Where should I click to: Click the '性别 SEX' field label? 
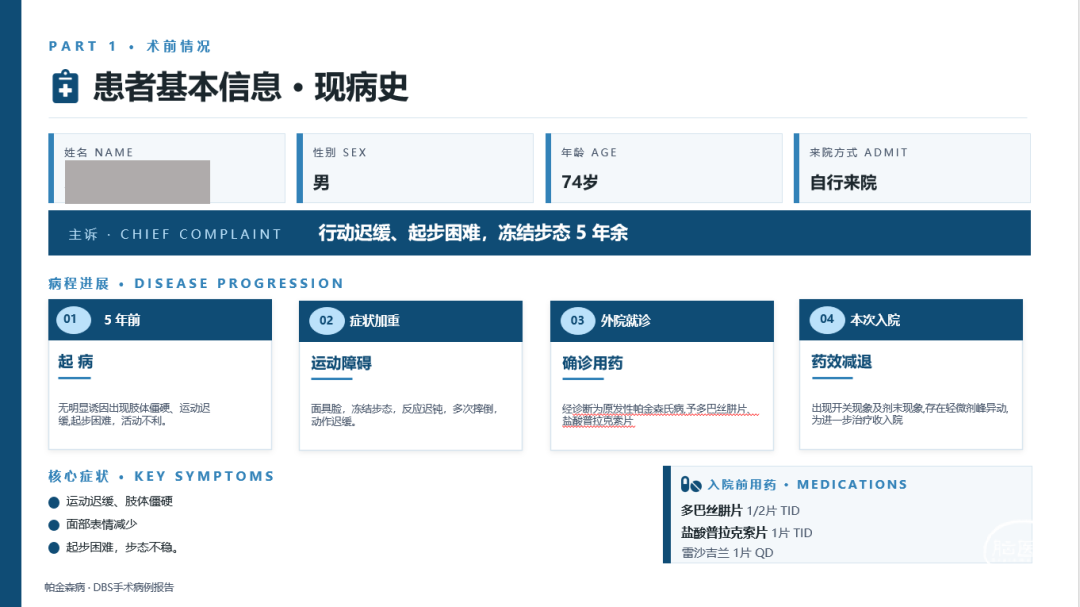pos(340,152)
